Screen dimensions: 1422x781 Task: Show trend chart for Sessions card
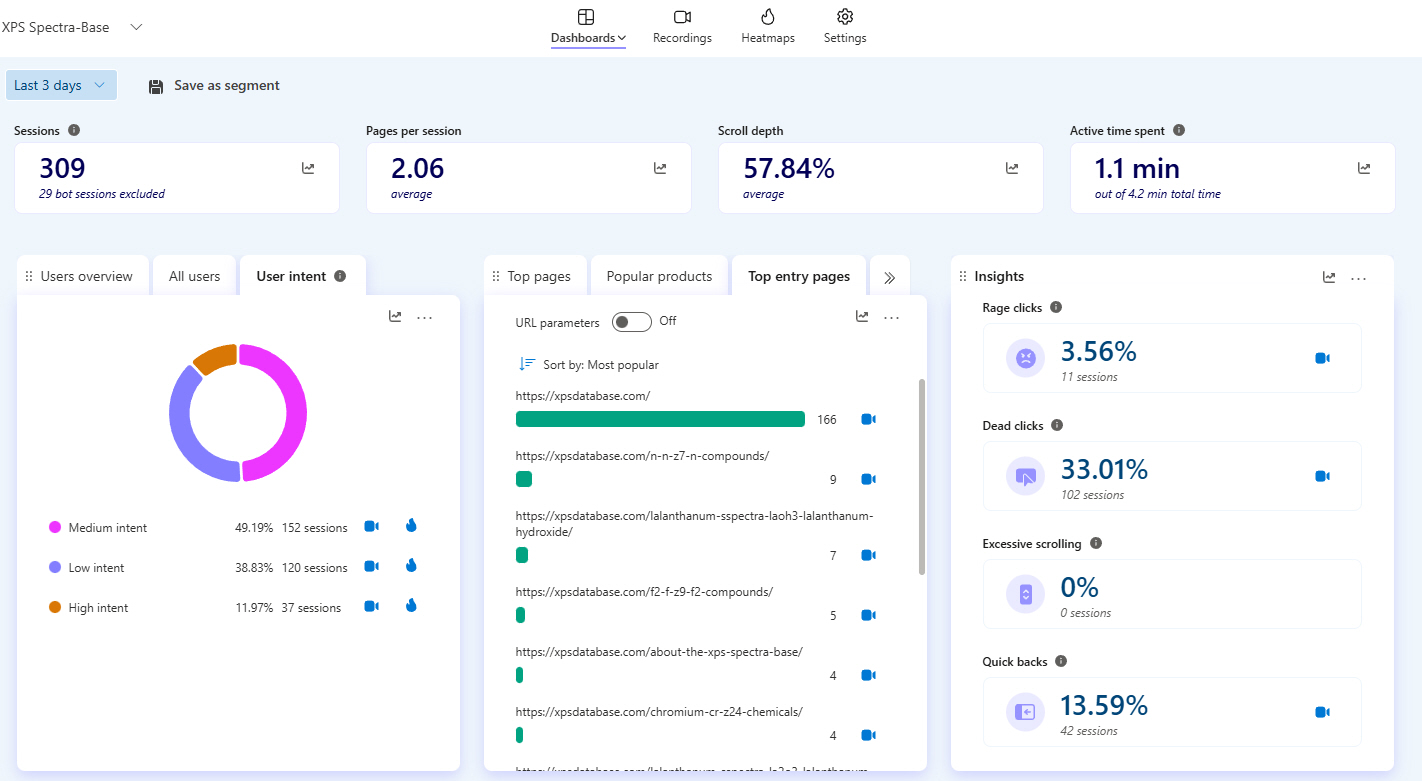[308, 169]
